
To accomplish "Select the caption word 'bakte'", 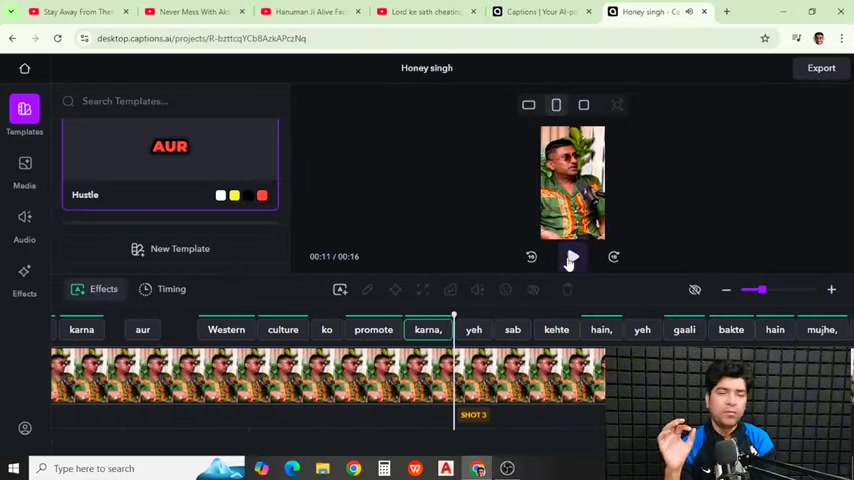I will point(731,330).
